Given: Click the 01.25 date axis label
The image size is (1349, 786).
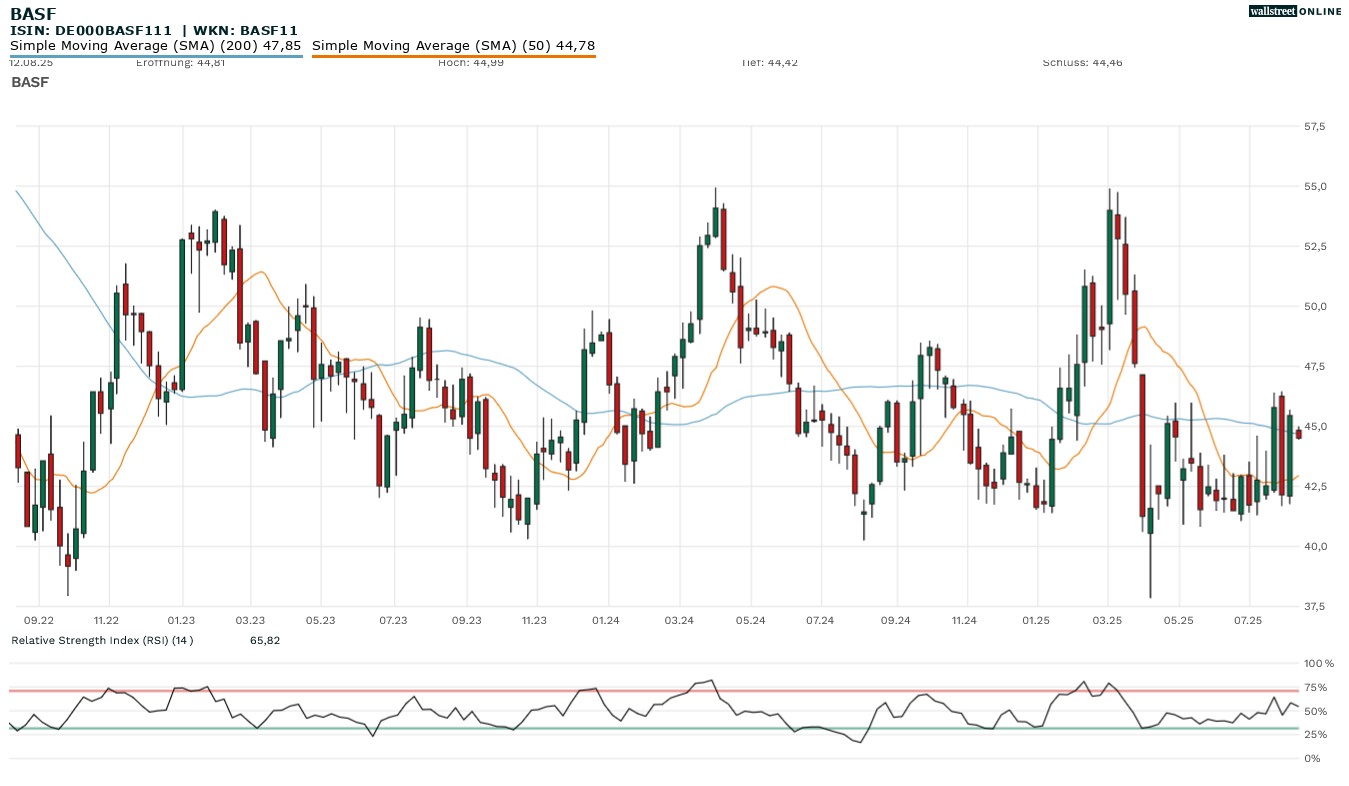Looking at the screenshot, I should (1036, 621).
